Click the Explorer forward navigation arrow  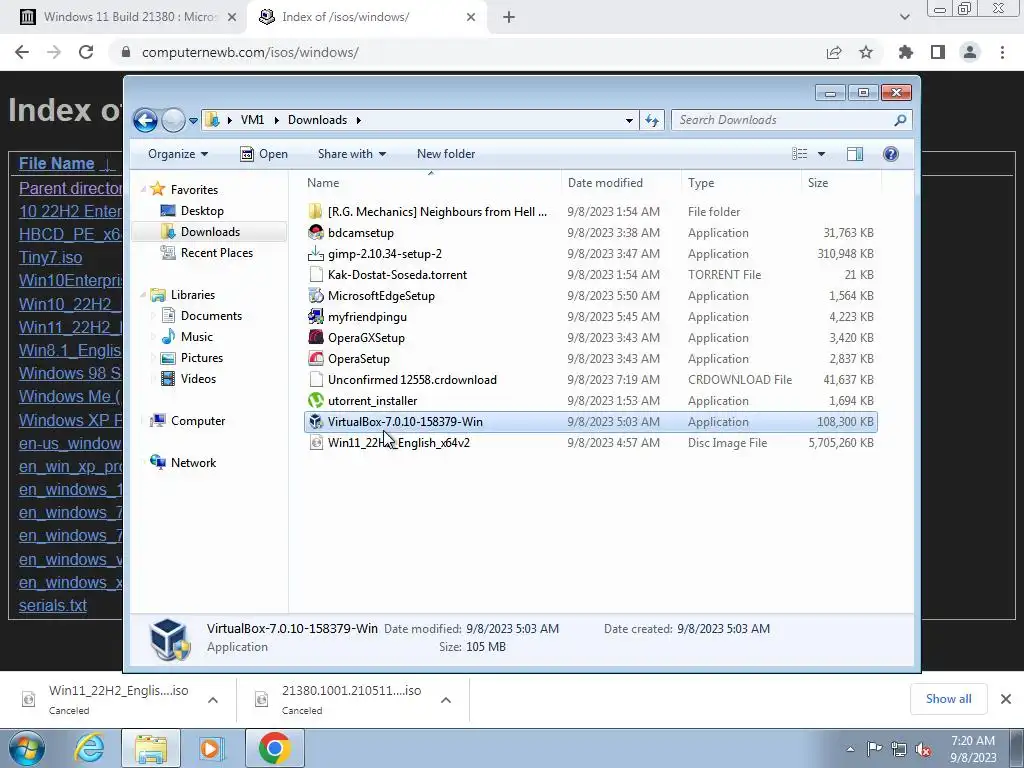[173, 120]
